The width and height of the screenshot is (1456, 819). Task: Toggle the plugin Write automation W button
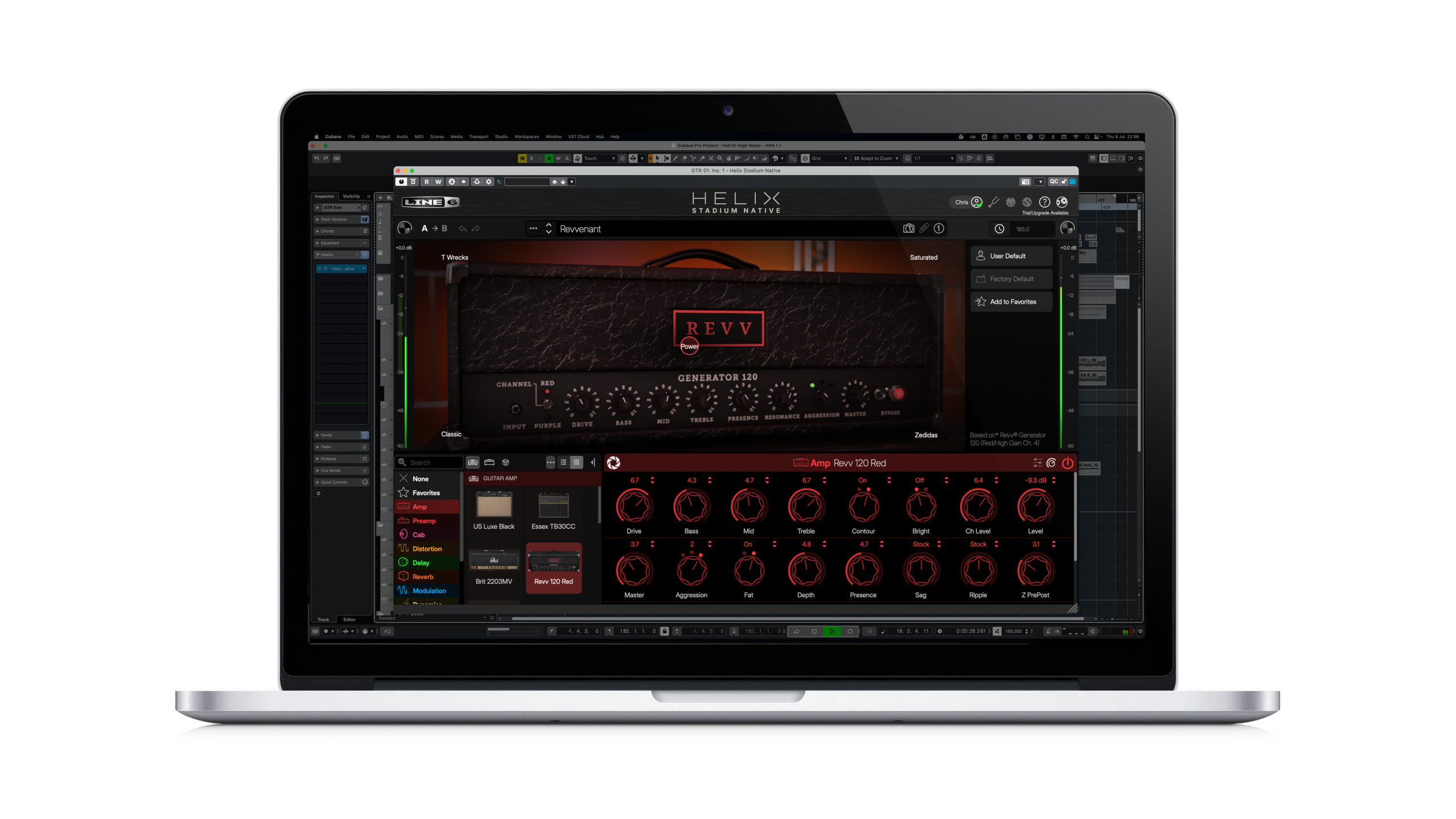tap(438, 182)
